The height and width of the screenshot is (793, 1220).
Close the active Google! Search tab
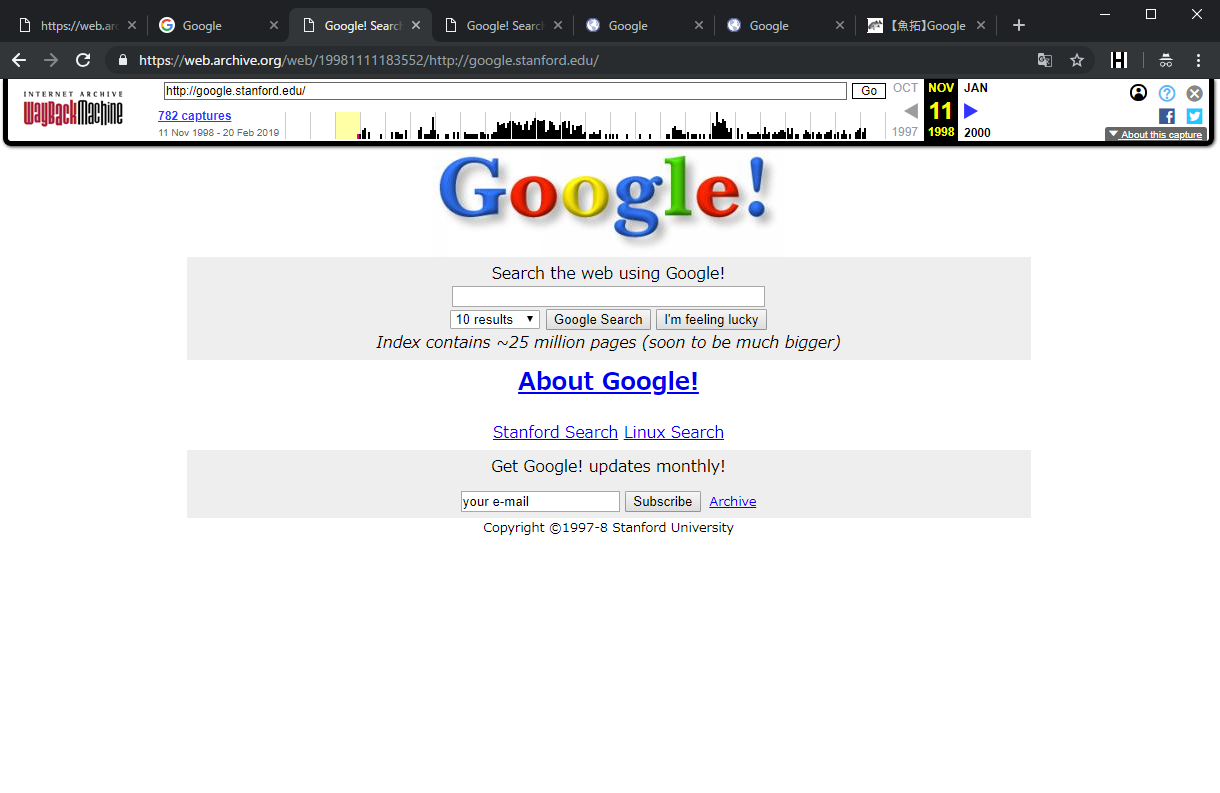(416, 26)
